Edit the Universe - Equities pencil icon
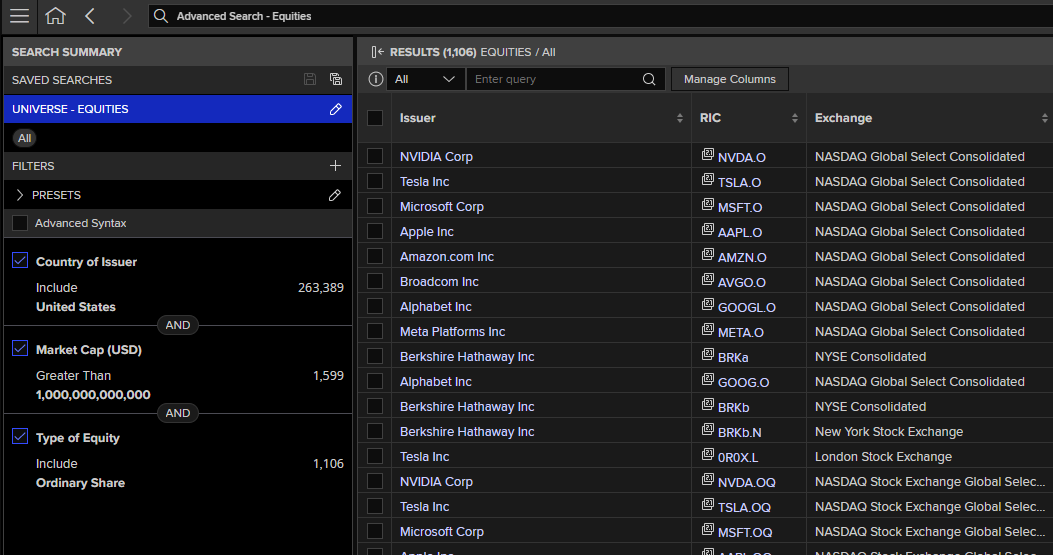 pos(336,109)
